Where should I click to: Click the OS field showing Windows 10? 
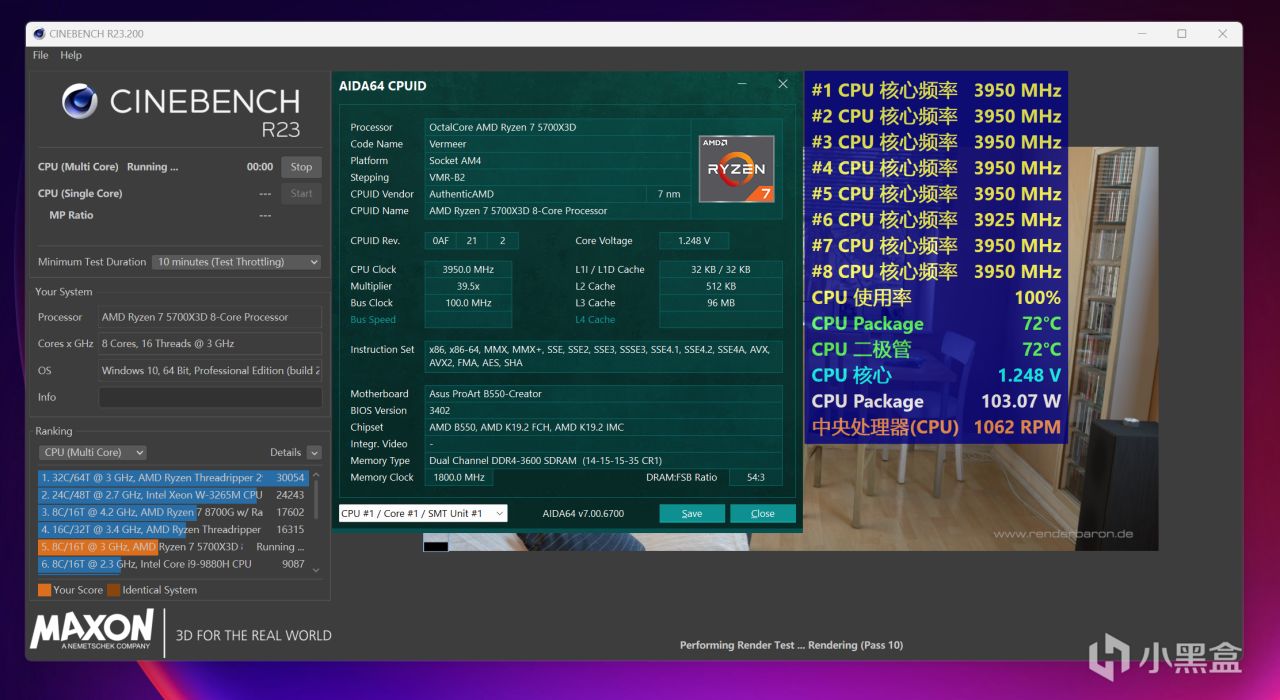point(210,370)
